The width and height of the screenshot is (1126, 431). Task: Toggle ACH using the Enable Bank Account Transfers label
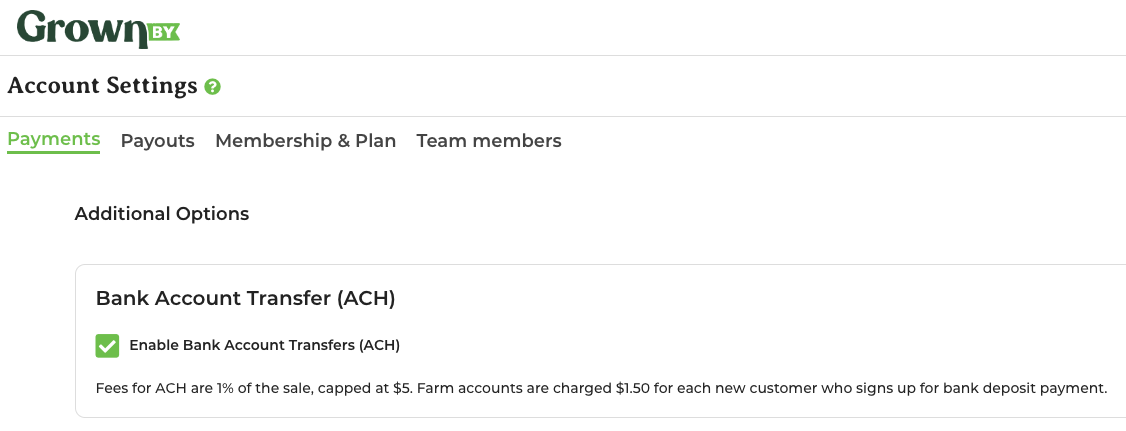[264, 346]
